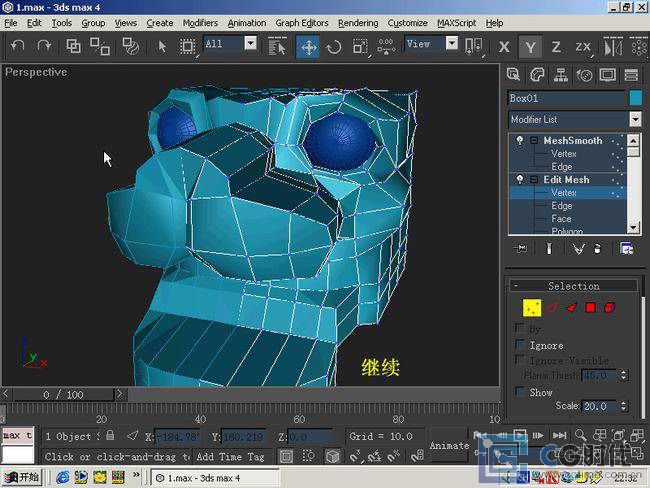This screenshot has width=650, height=488.
Task: Click the Windows Start button
Action: pyautogui.click(x=22, y=477)
